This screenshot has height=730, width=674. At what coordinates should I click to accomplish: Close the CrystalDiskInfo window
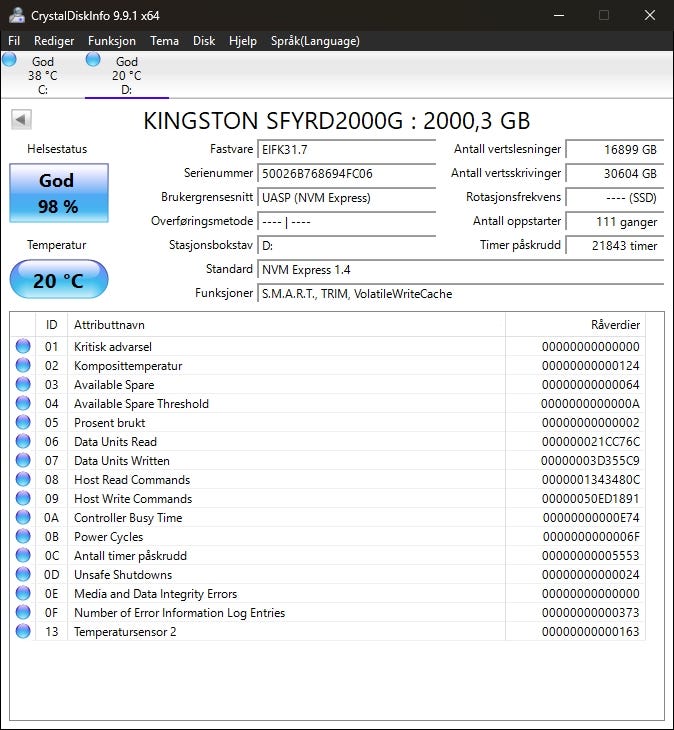coord(650,15)
